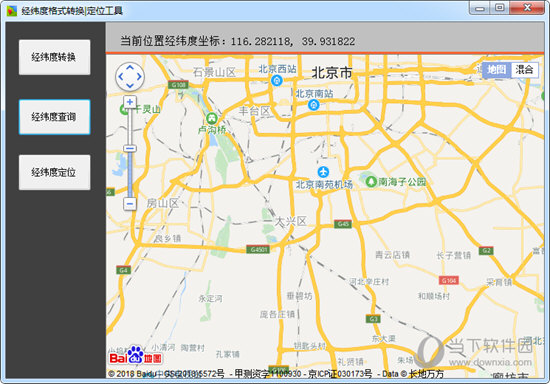
Task: Click the 孔家镇 label on the map
Action: point(228,354)
